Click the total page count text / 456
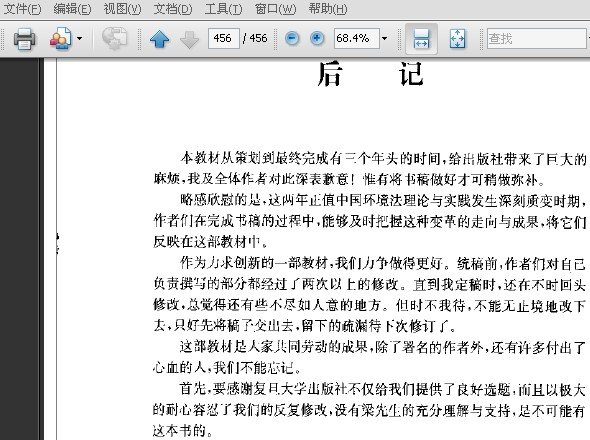The width and height of the screenshot is (590, 440). coord(255,38)
